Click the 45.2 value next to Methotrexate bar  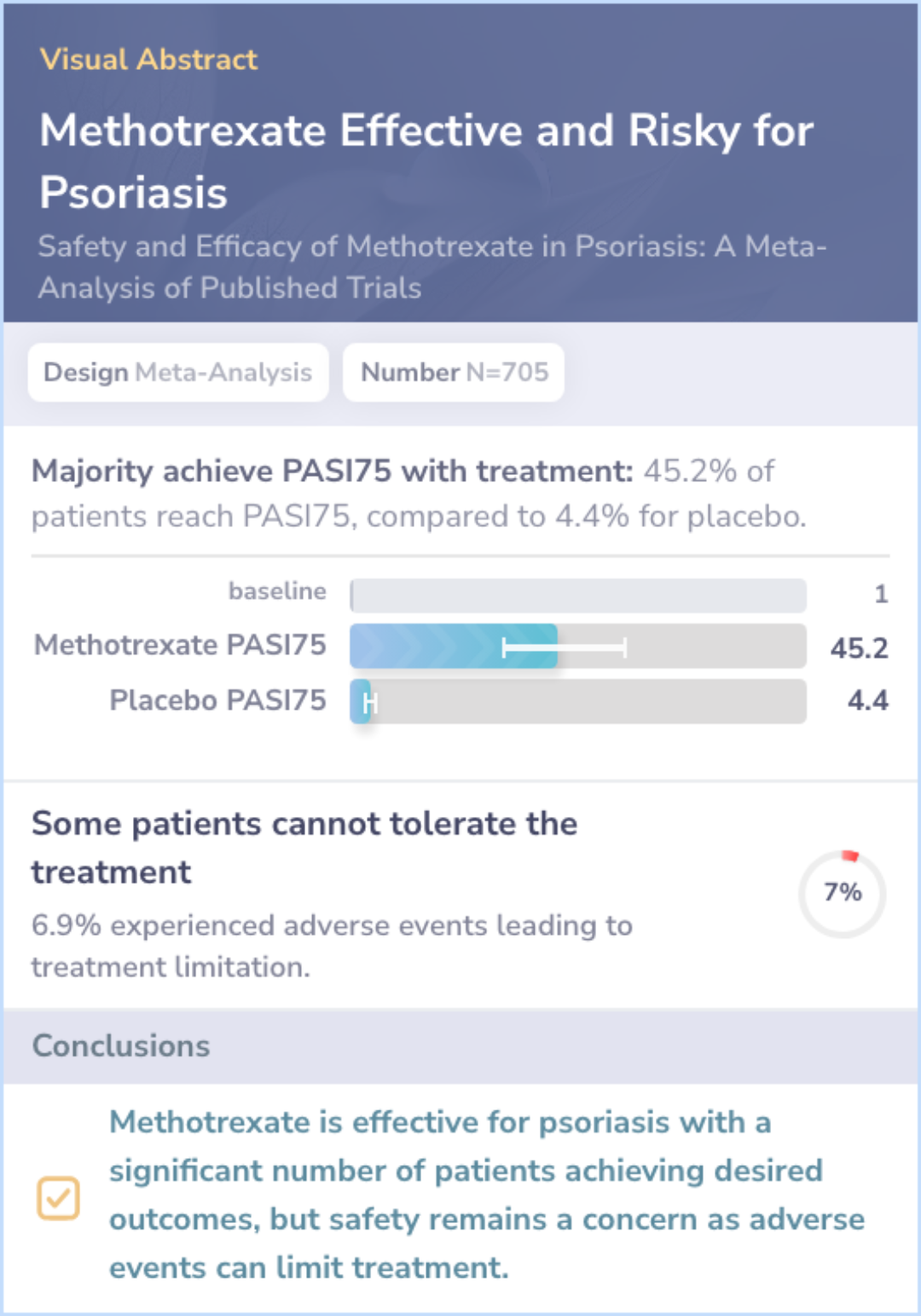[859, 647]
